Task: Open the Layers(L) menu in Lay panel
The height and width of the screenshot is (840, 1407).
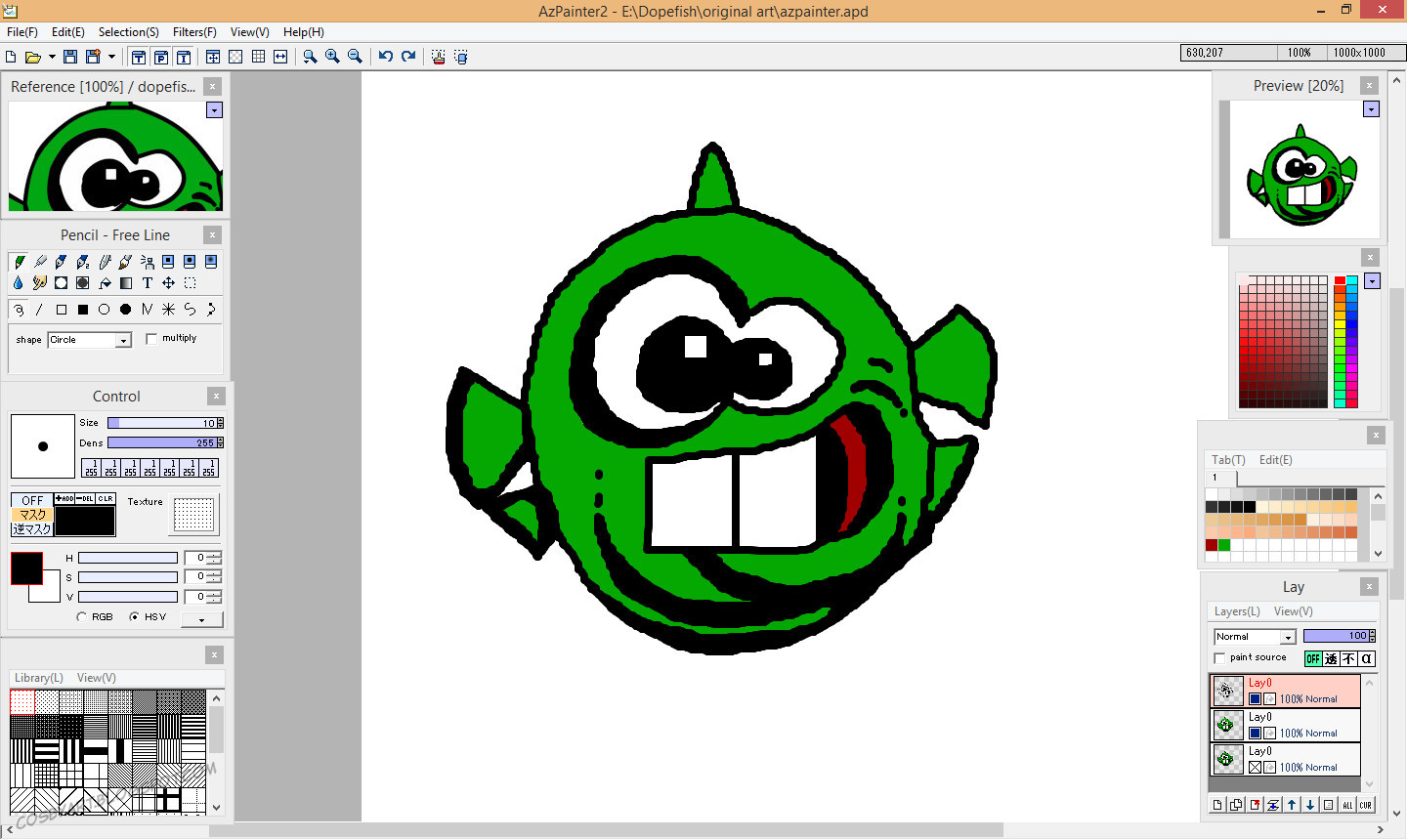Action: [1237, 611]
